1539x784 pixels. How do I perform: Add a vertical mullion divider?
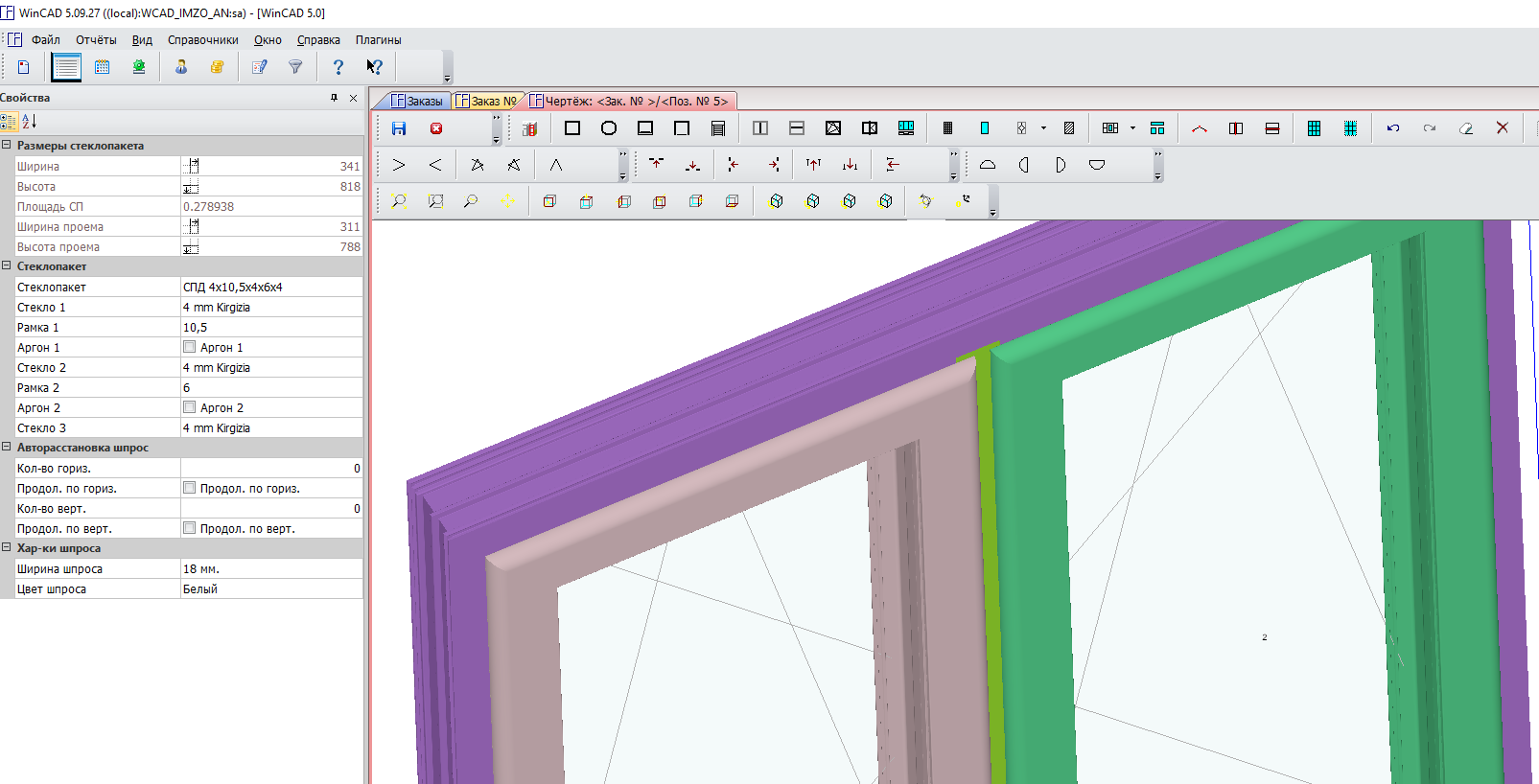[x=760, y=128]
